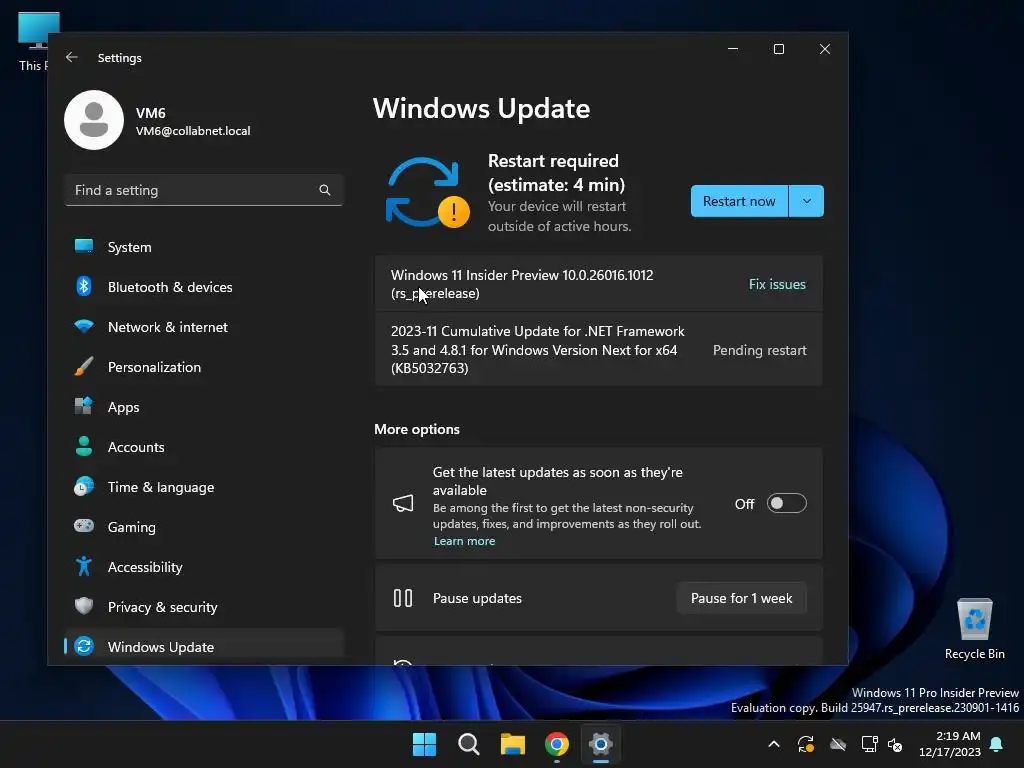The height and width of the screenshot is (768, 1024).
Task: Click the search magnifier in Find a setting
Action: click(325, 190)
